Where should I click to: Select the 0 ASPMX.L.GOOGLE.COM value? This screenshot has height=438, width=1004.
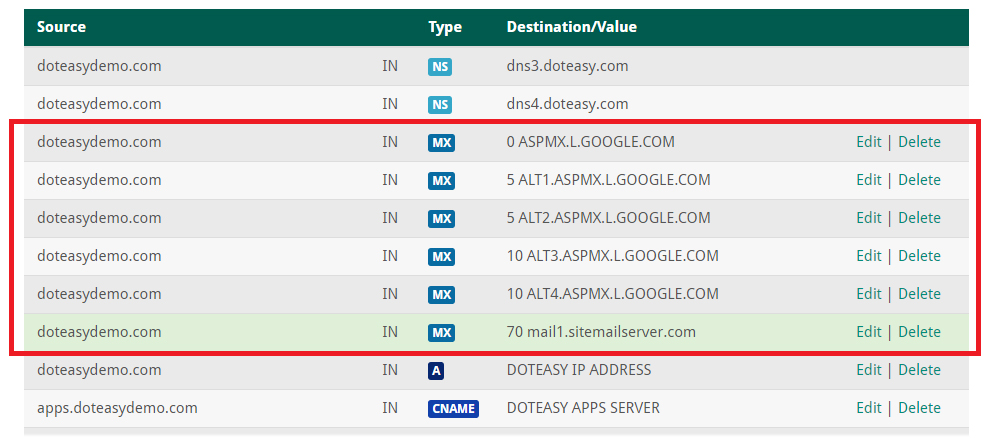(x=590, y=142)
